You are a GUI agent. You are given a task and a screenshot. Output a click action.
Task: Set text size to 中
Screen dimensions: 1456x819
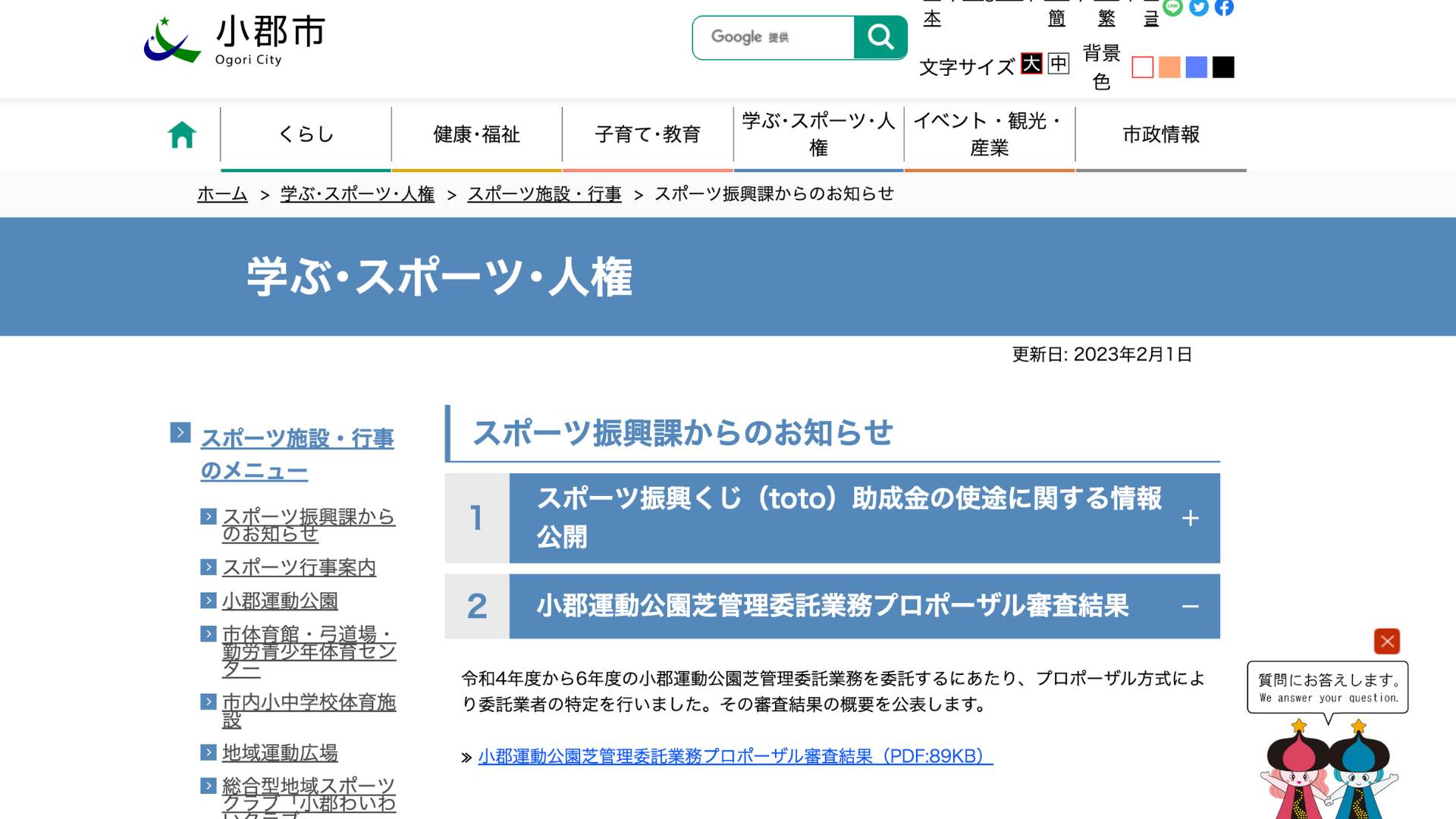pos(1059,64)
